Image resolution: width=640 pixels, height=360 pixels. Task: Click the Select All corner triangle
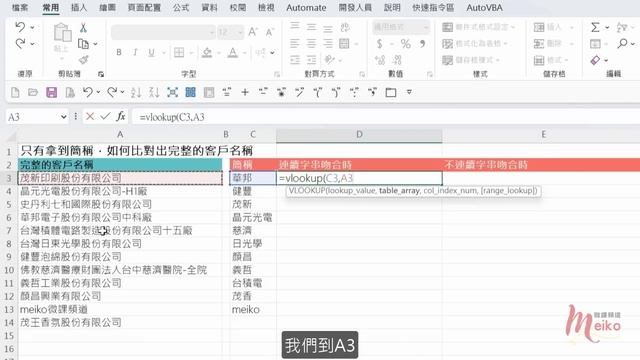coord(11,135)
